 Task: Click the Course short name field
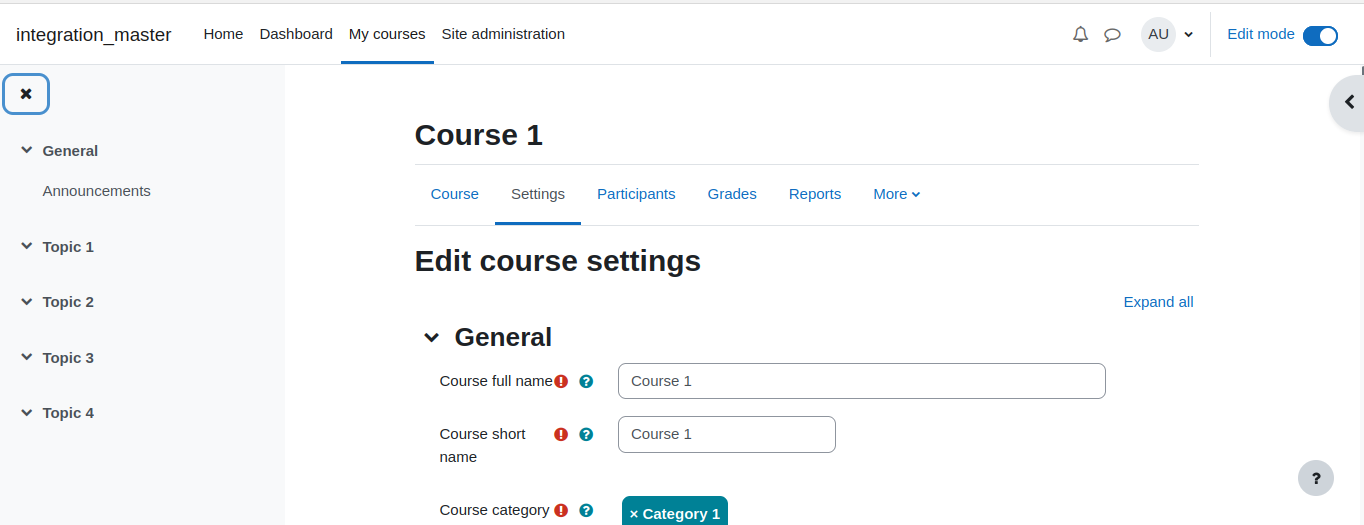pos(727,434)
